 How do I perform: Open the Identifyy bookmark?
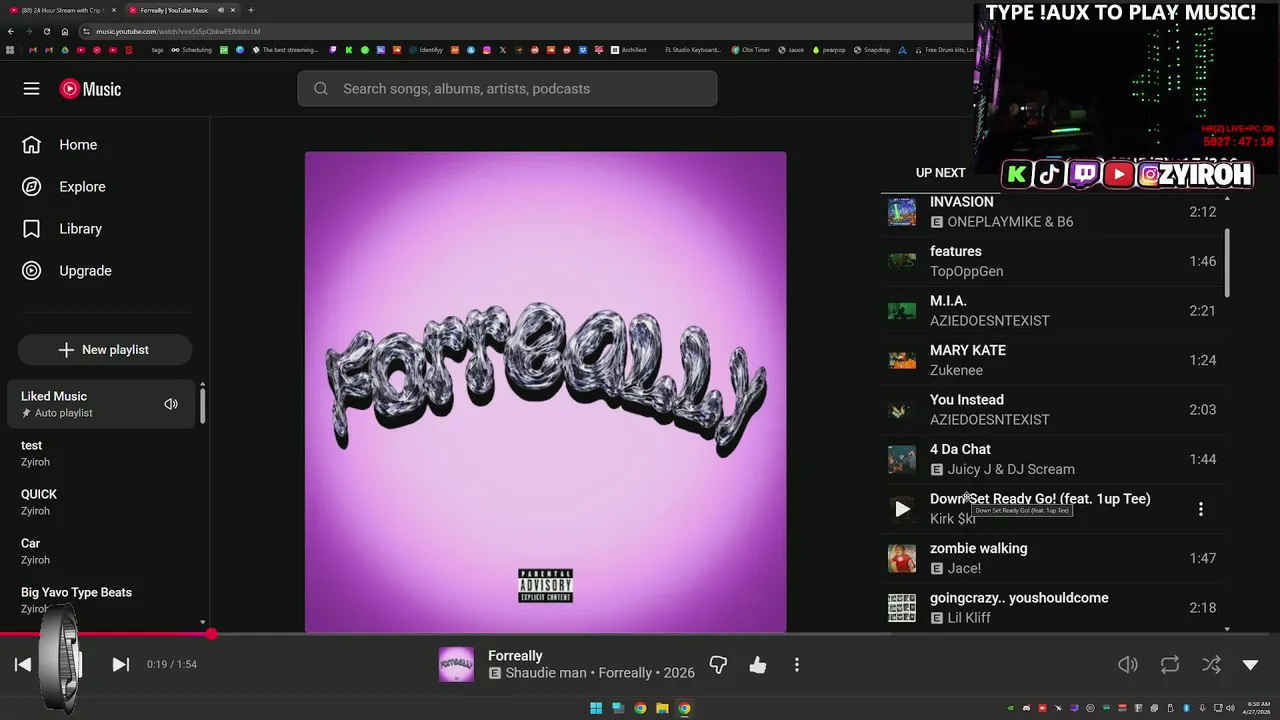point(426,49)
